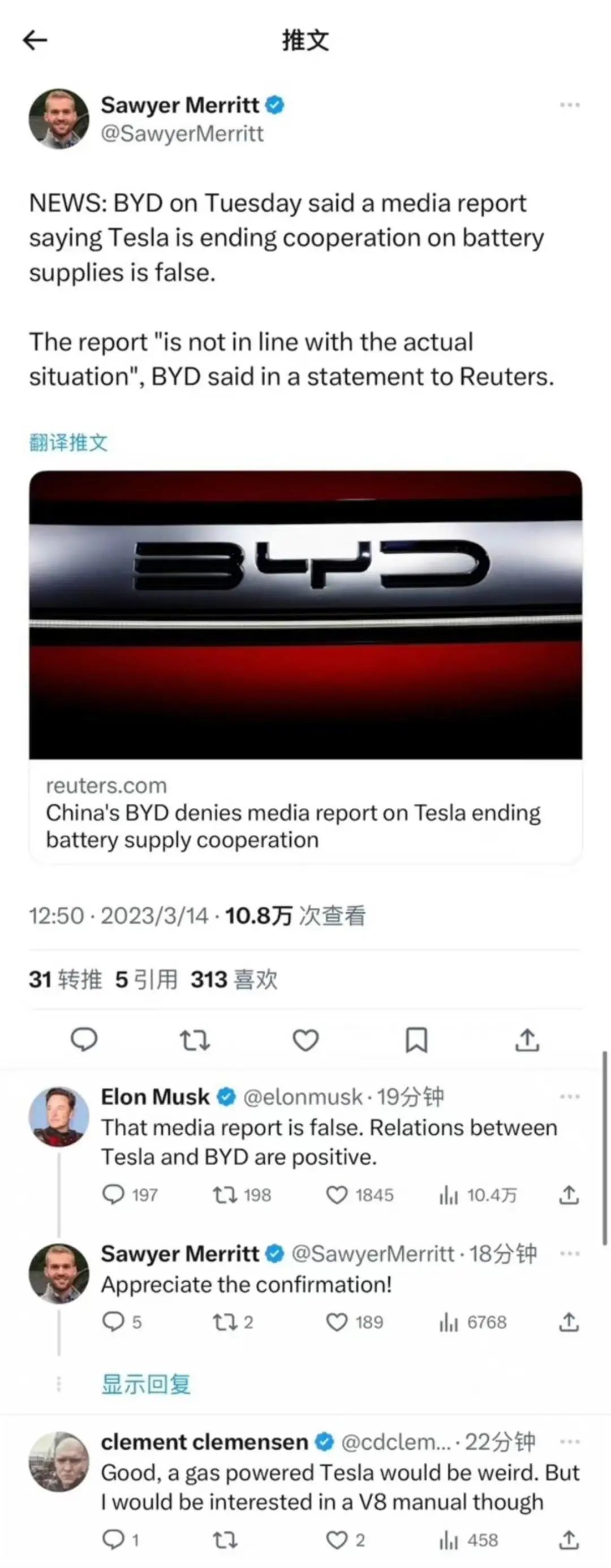Tap the back arrow at top
The image size is (611, 1568).
pos(35,40)
